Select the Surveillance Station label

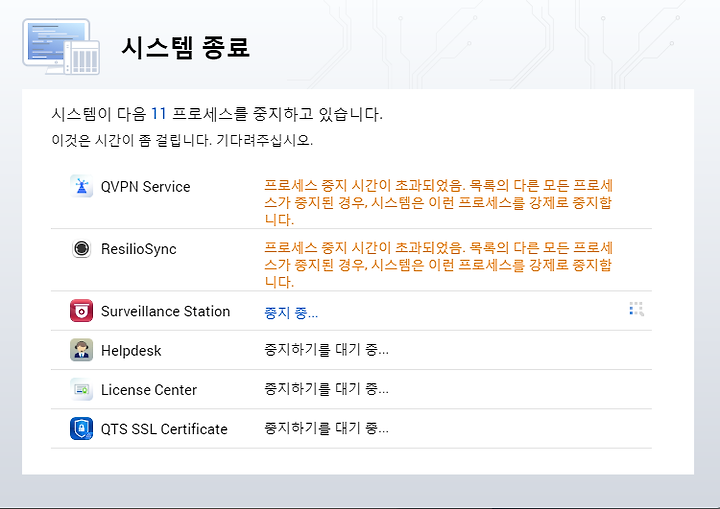(x=165, y=311)
